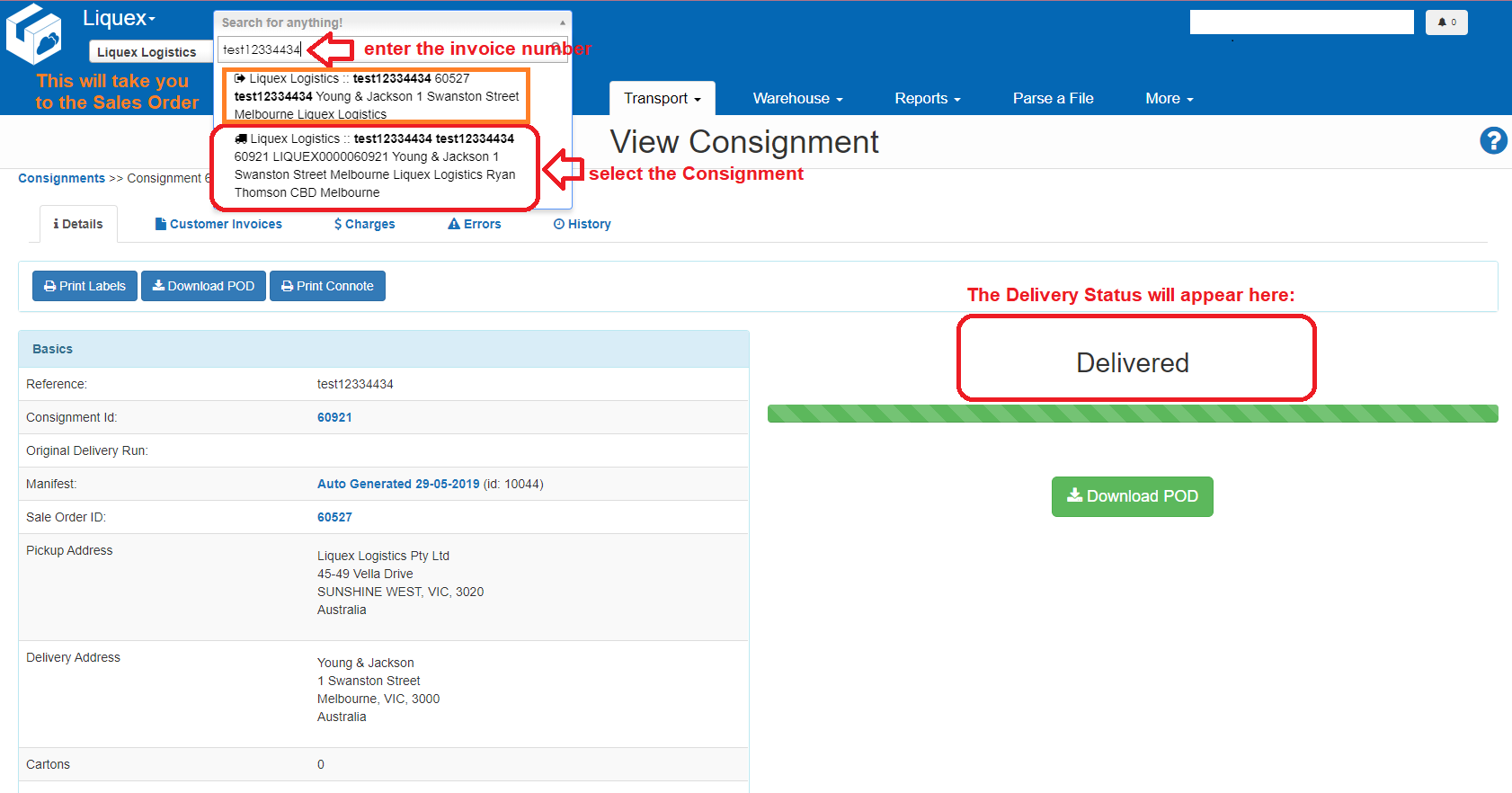
Task: Open the notifications bell button
Action: pos(1446,22)
